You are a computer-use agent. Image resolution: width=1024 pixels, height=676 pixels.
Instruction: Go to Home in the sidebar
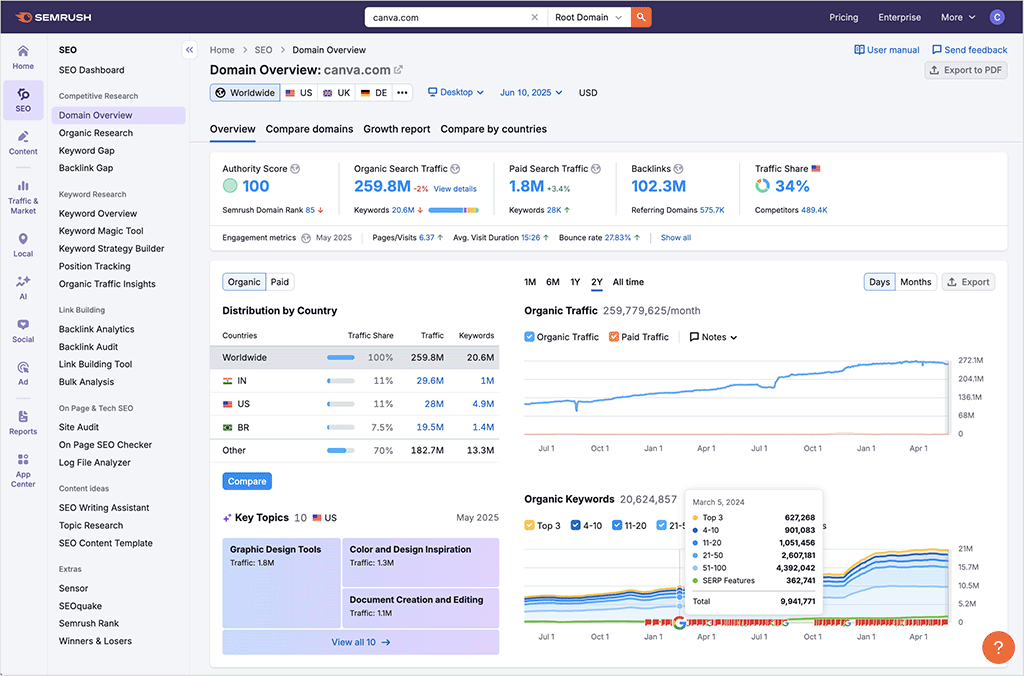pos(23,57)
